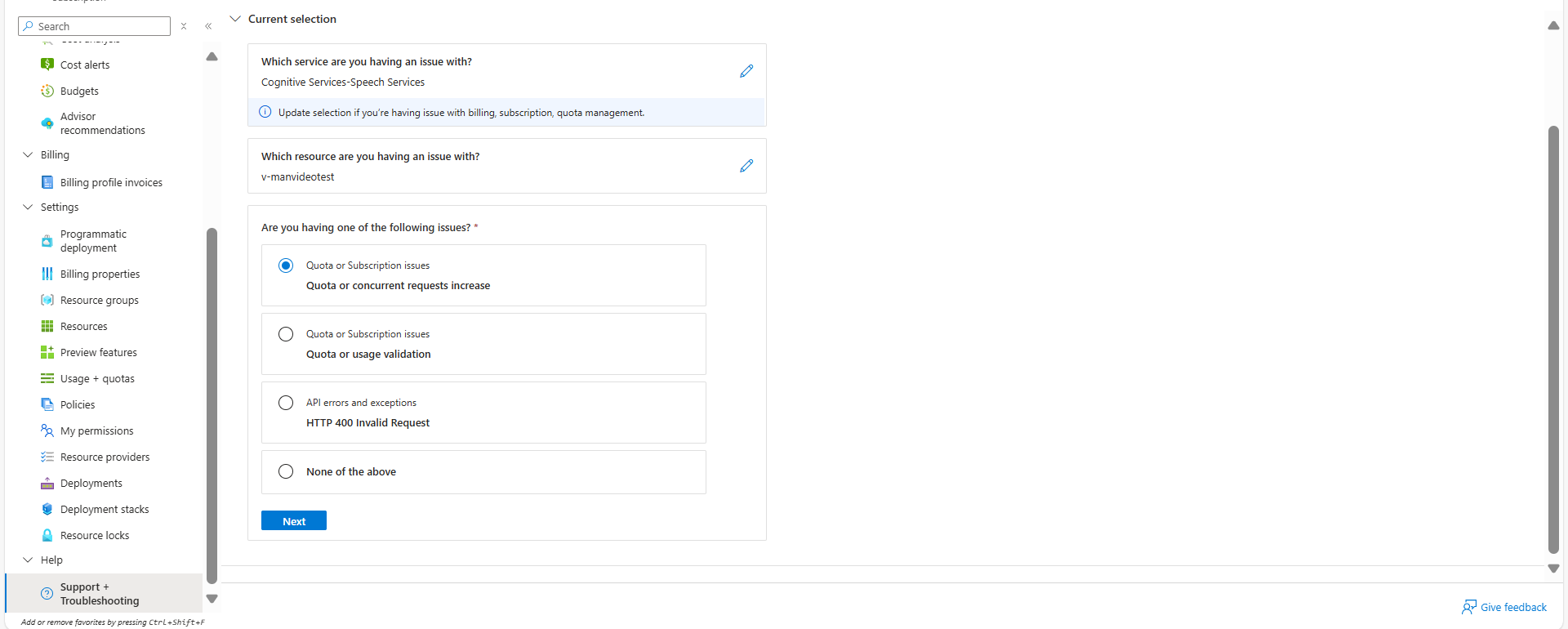Click the Deployment stacks icon

point(47,509)
